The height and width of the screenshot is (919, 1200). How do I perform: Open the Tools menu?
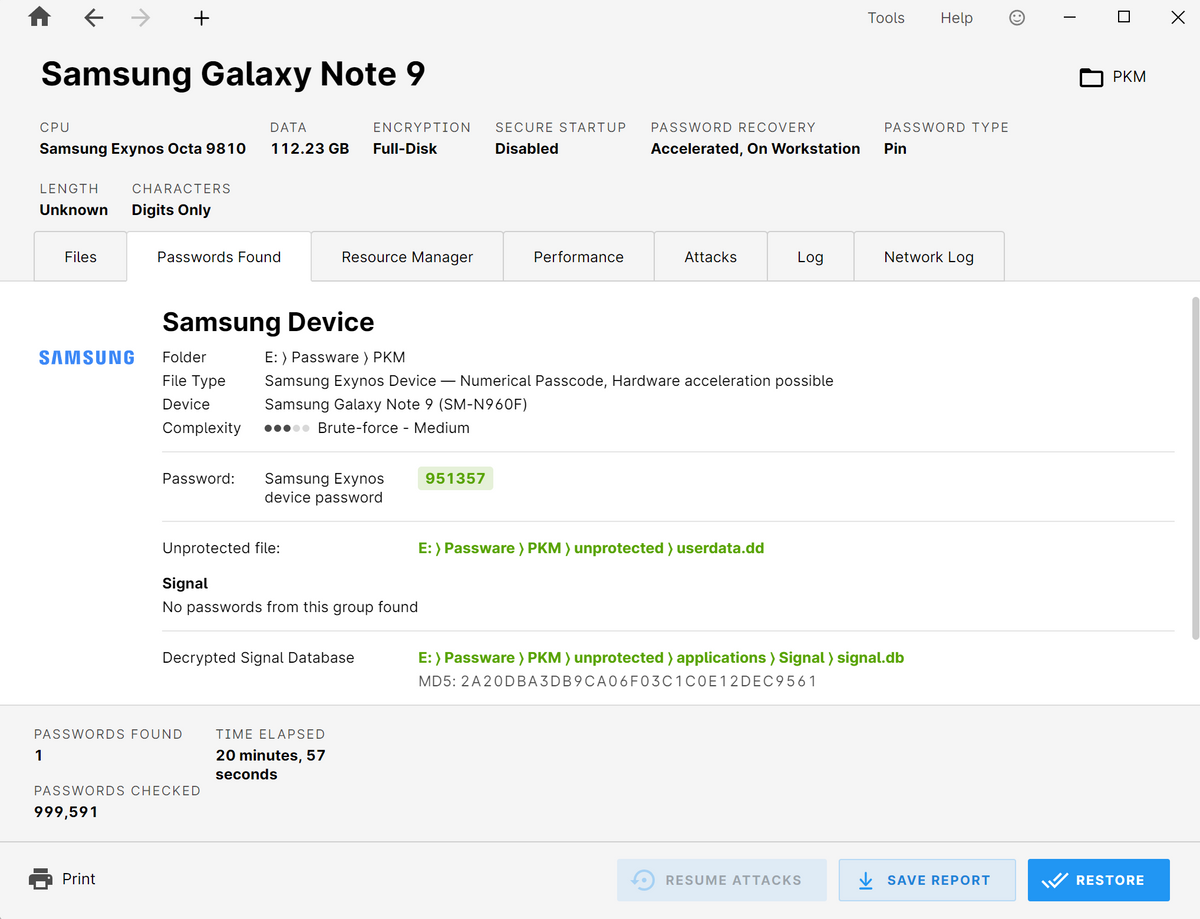click(x=886, y=17)
